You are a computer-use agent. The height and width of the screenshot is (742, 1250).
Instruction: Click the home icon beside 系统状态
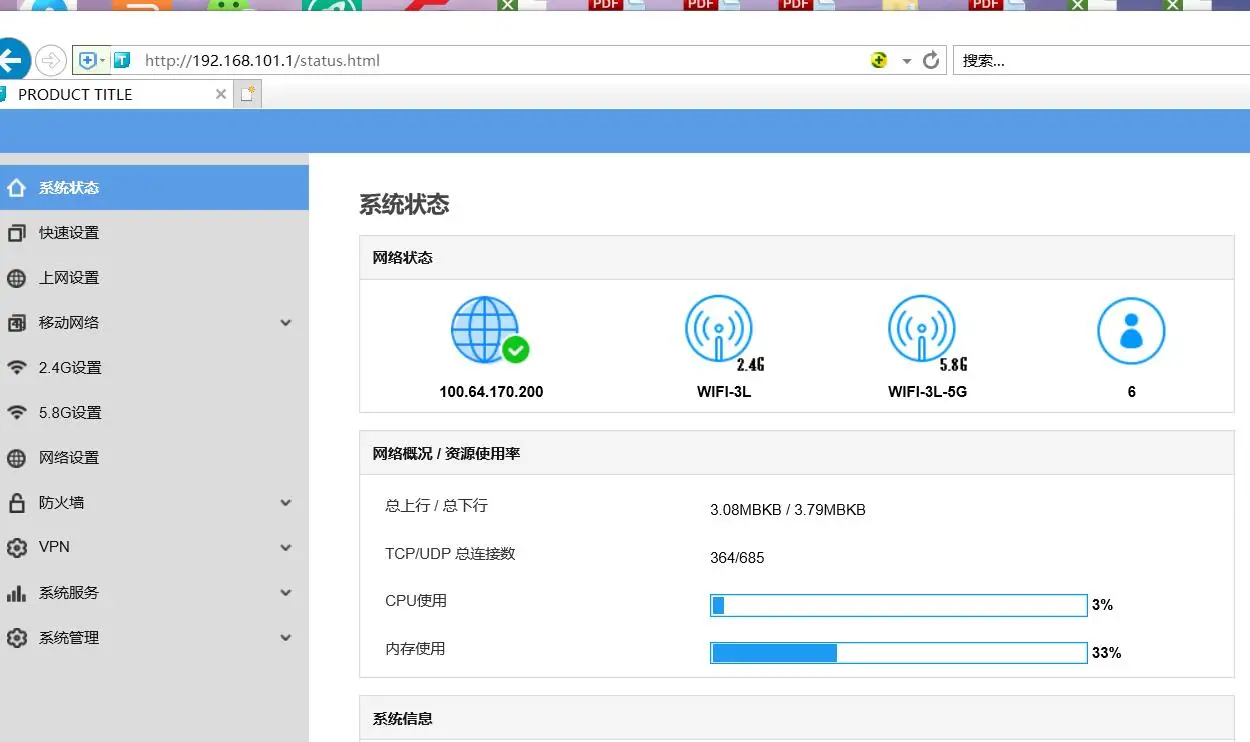(16, 188)
